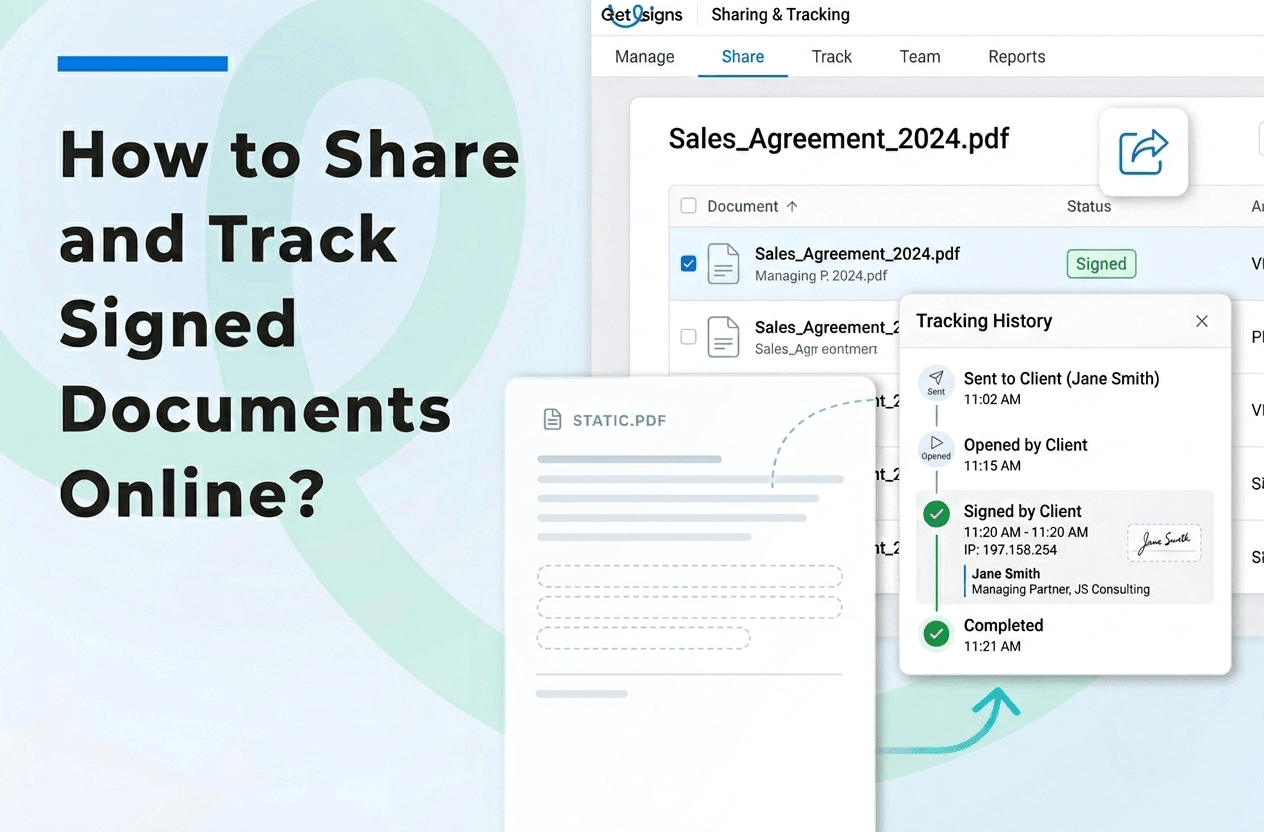The width and height of the screenshot is (1264, 832).
Task: Click the 'STATIC.PDF' label
Action: [619, 420]
